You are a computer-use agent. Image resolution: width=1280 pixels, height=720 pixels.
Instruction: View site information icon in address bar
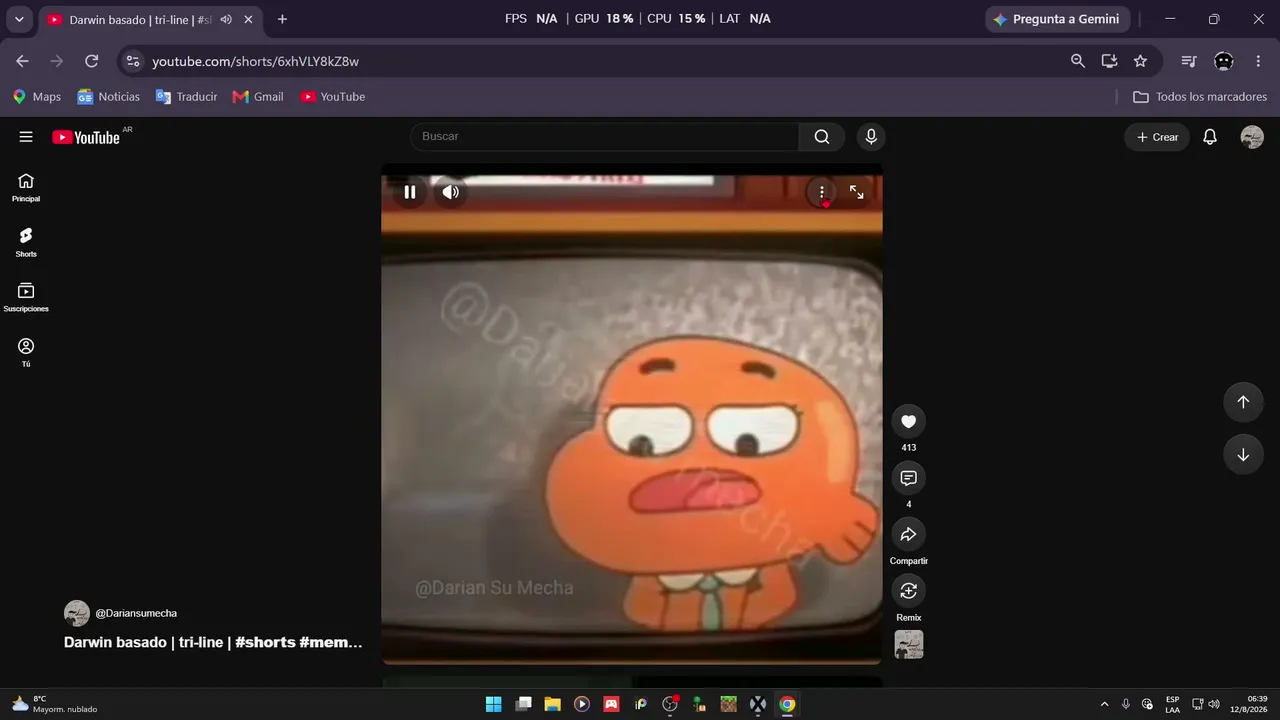tap(133, 61)
